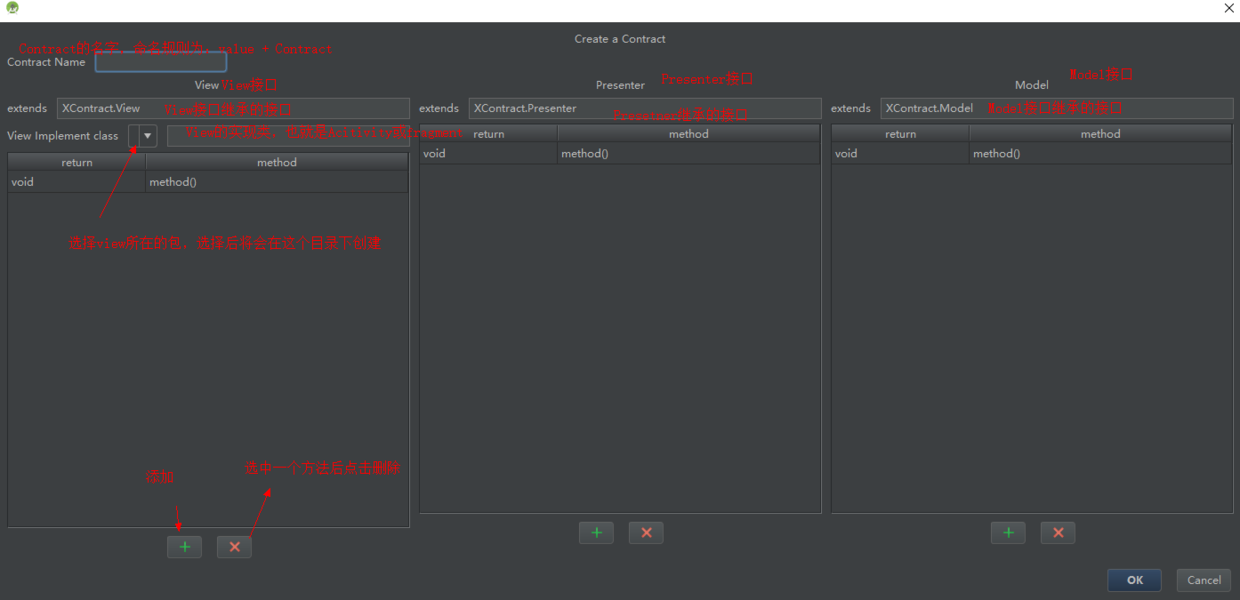Click the Contract Name input field

pyautogui.click(x=161, y=62)
